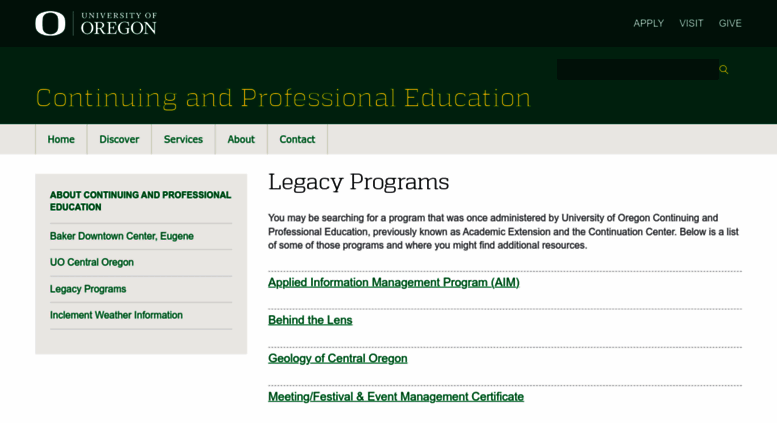The width and height of the screenshot is (777, 423).
Task: Click the Legacy Programs page heading
Action: tap(358, 182)
